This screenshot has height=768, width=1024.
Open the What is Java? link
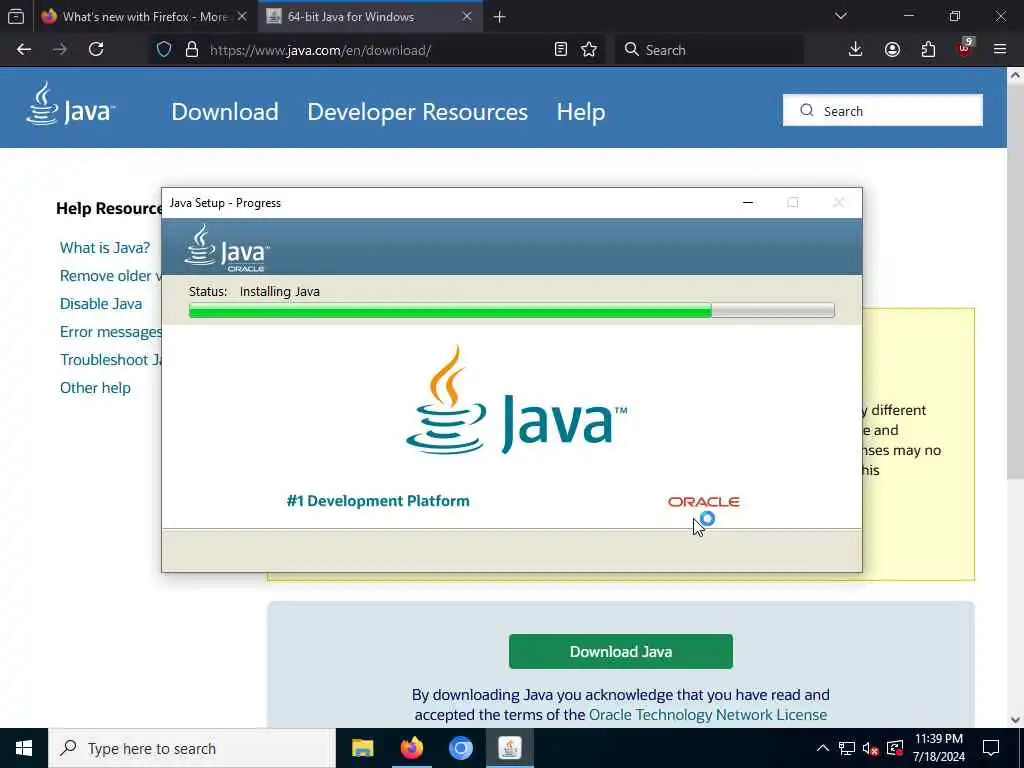104,248
